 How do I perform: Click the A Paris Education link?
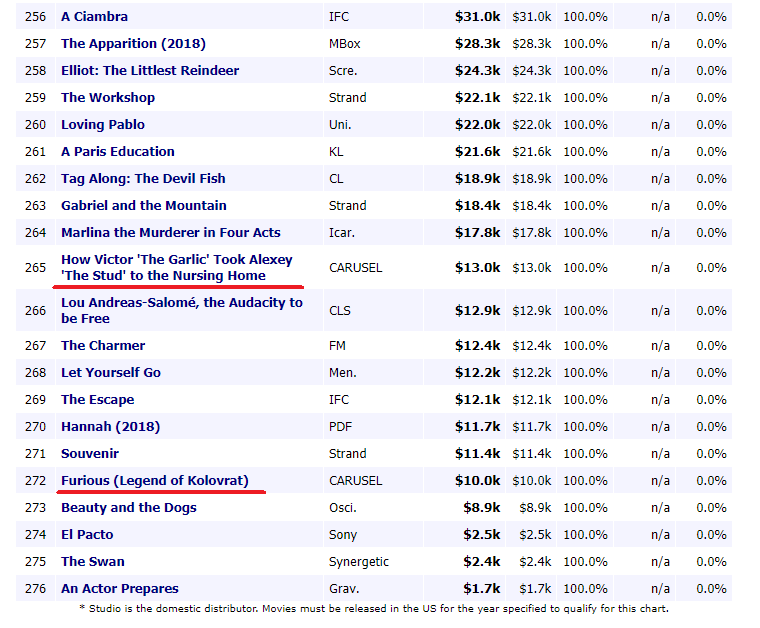[118, 152]
